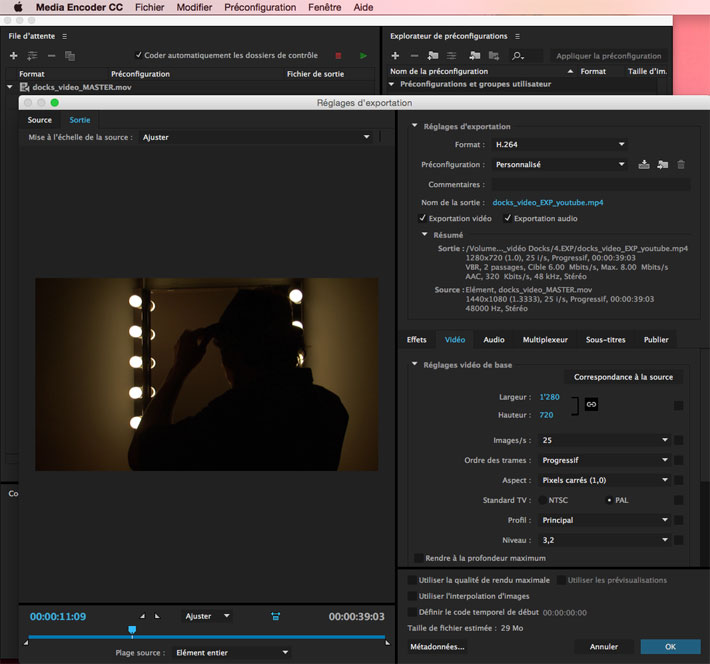This screenshot has width=710, height=664.
Task: Click the new preset group folder icon
Action: coord(433,55)
